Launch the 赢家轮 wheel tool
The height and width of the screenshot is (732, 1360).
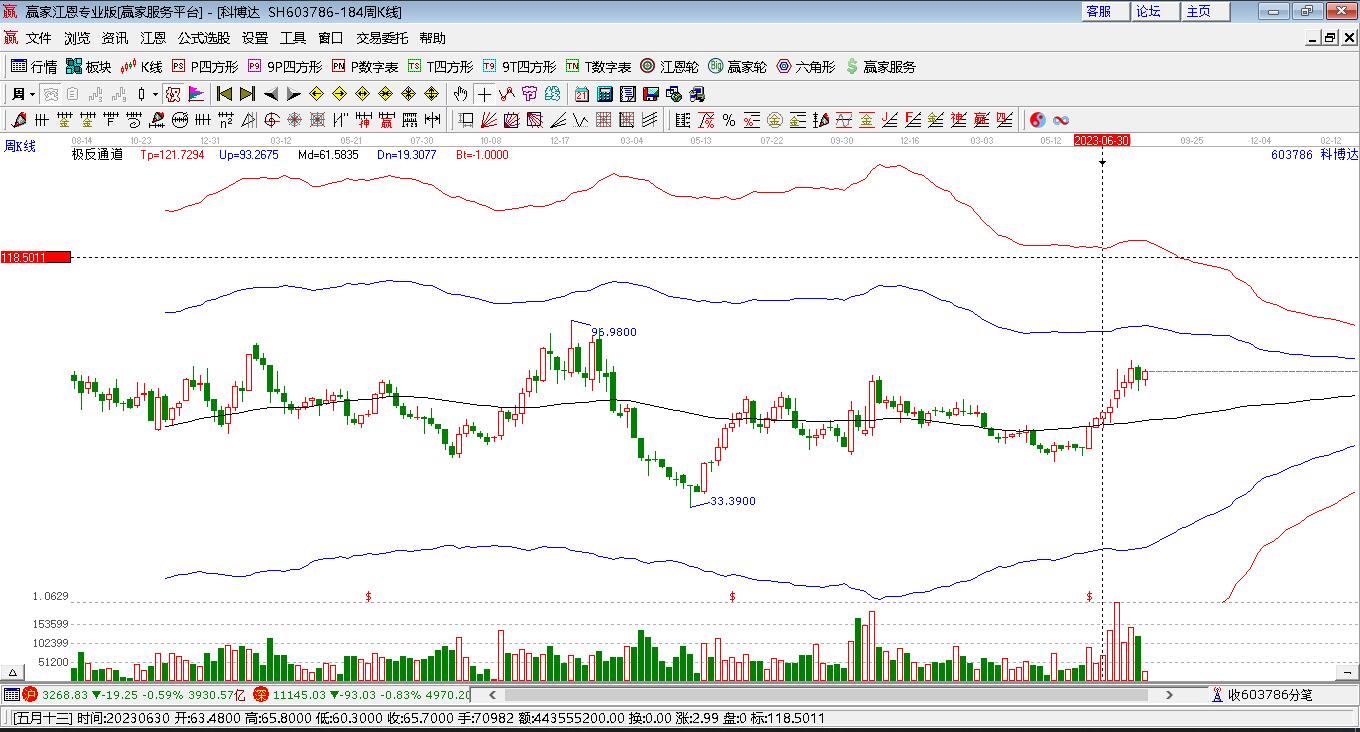tap(737, 67)
